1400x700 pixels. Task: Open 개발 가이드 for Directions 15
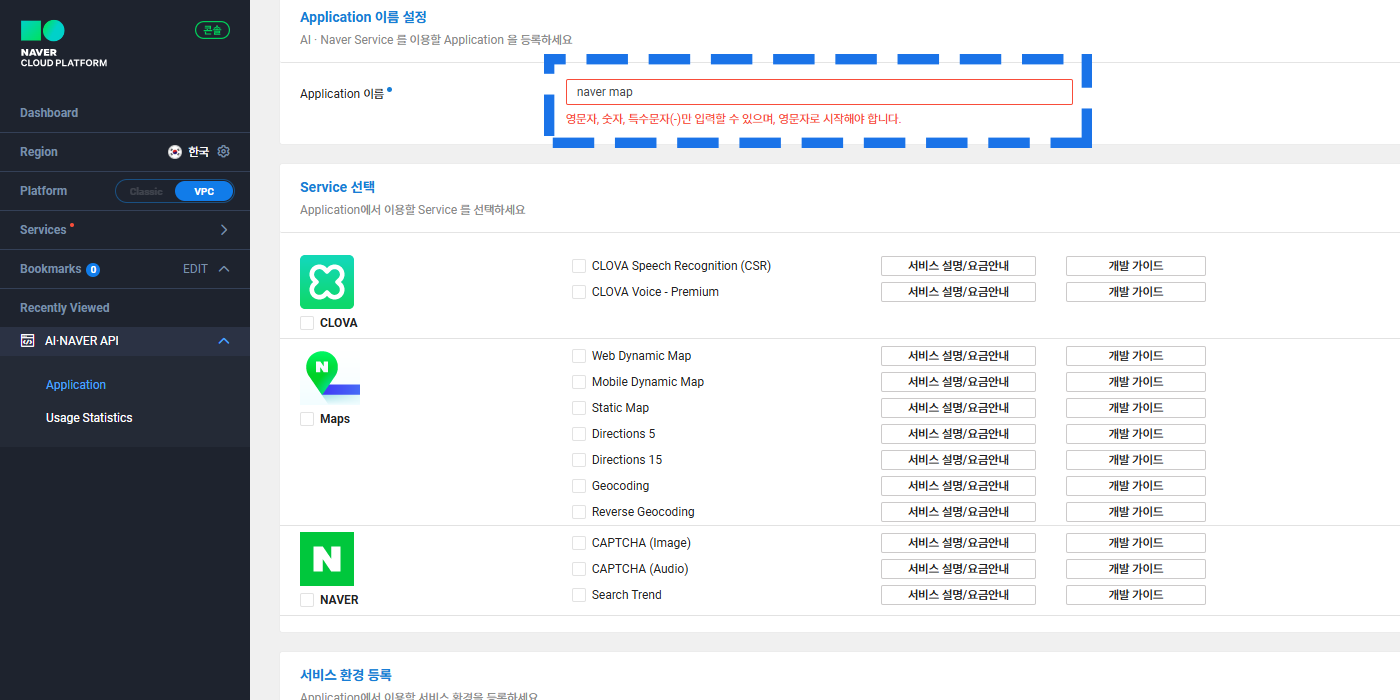click(x=1136, y=460)
